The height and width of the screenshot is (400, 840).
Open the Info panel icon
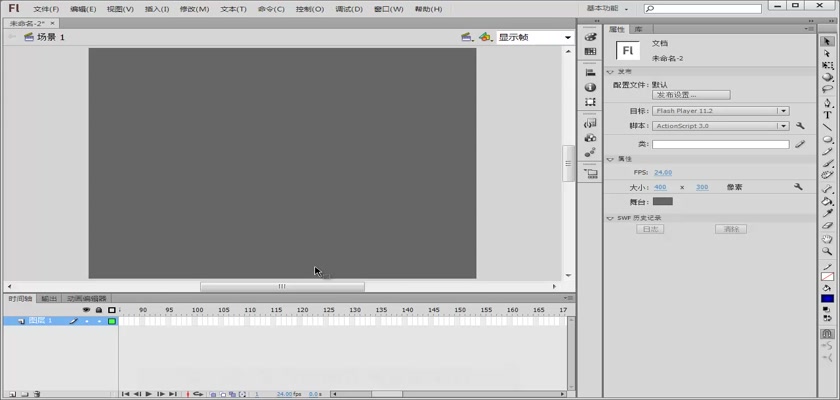(590, 87)
